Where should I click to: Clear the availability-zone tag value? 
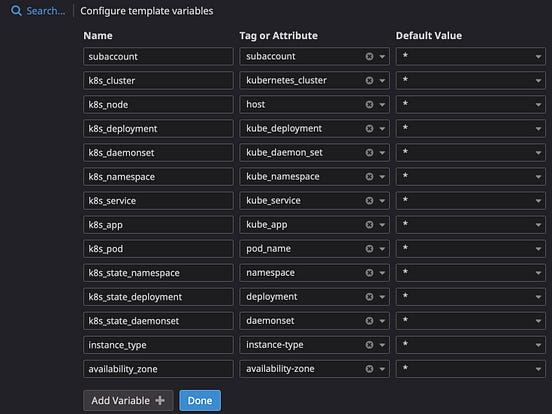(369, 369)
